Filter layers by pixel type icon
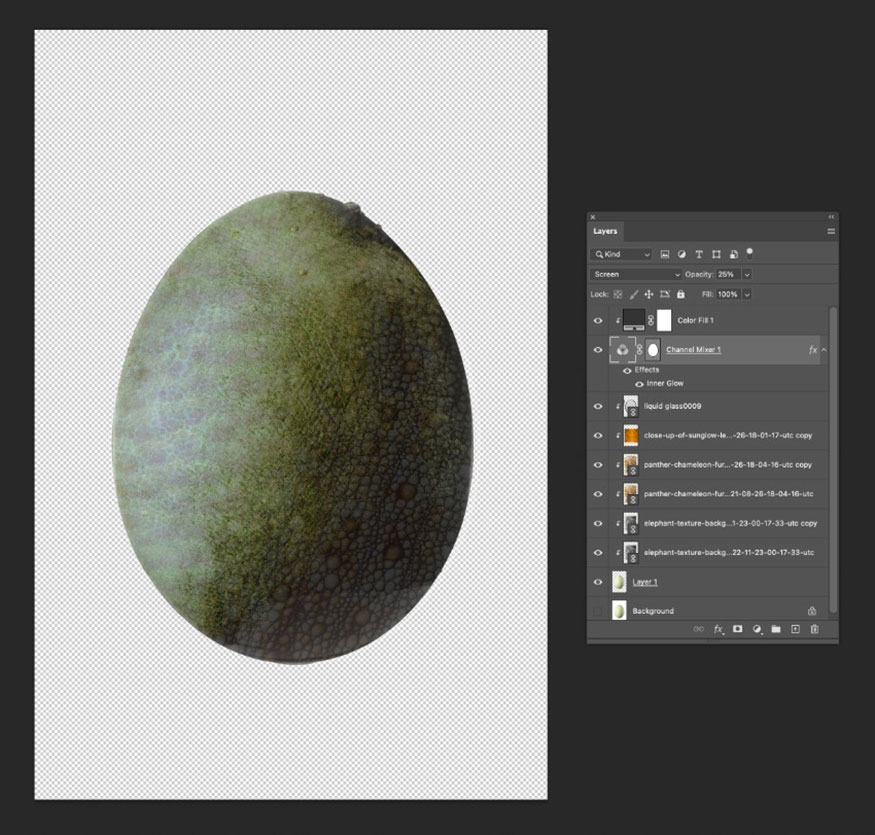Screen dimensions: 875x835 pos(664,255)
